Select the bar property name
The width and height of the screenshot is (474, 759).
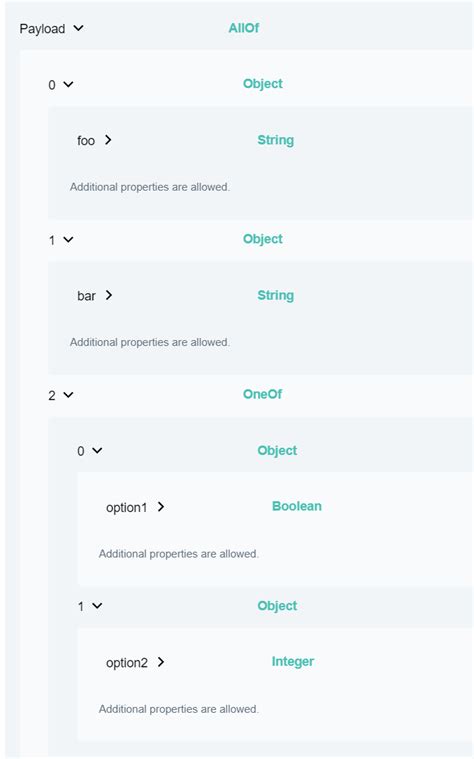86,296
